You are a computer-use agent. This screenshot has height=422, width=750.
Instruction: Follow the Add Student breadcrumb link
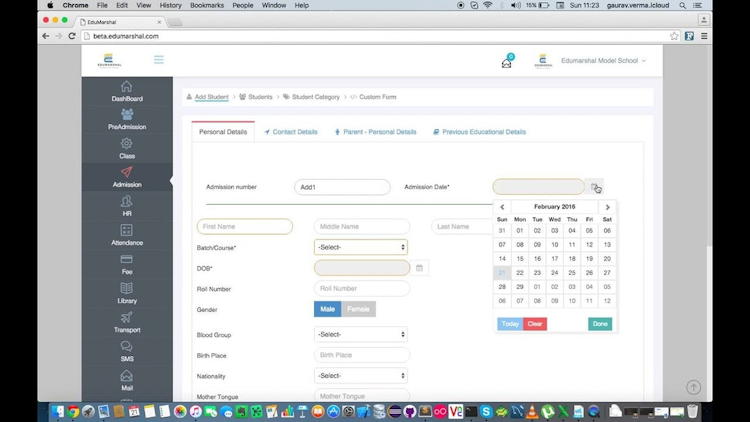tap(211, 97)
